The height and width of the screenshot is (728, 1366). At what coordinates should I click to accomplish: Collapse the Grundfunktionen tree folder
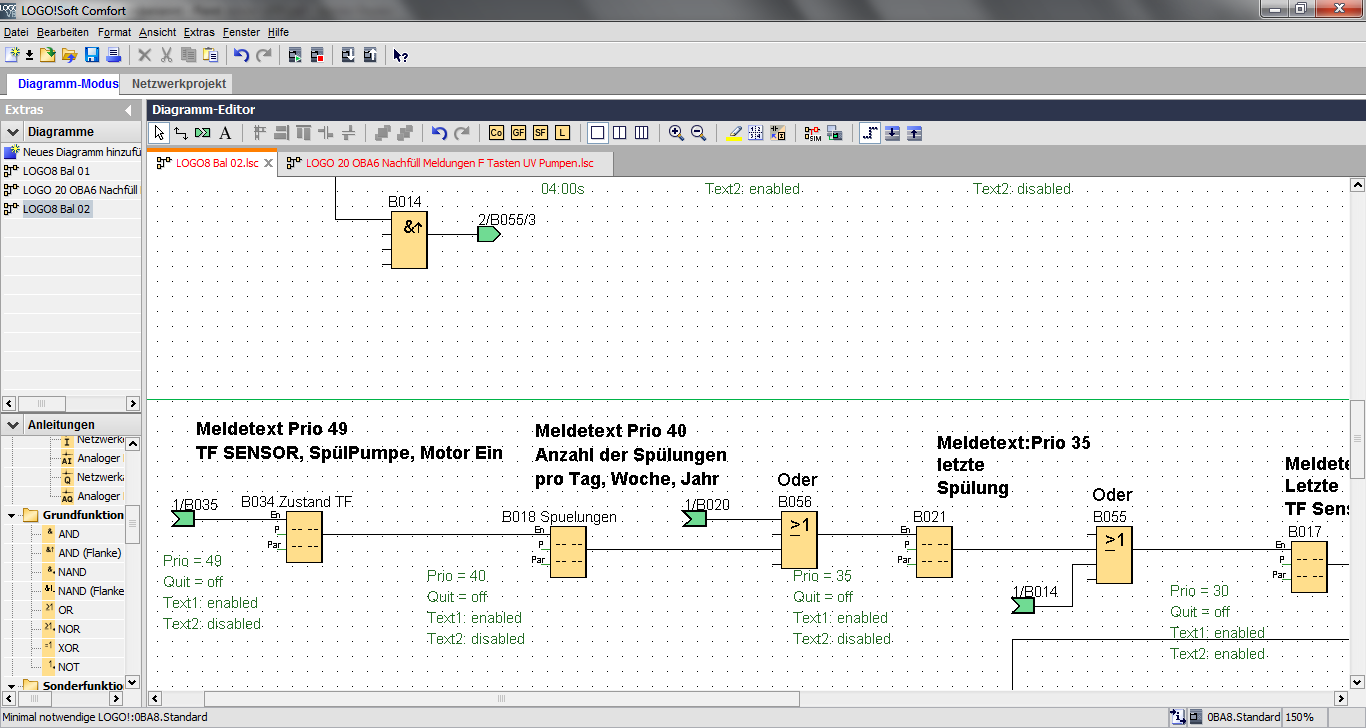[x=12, y=515]
